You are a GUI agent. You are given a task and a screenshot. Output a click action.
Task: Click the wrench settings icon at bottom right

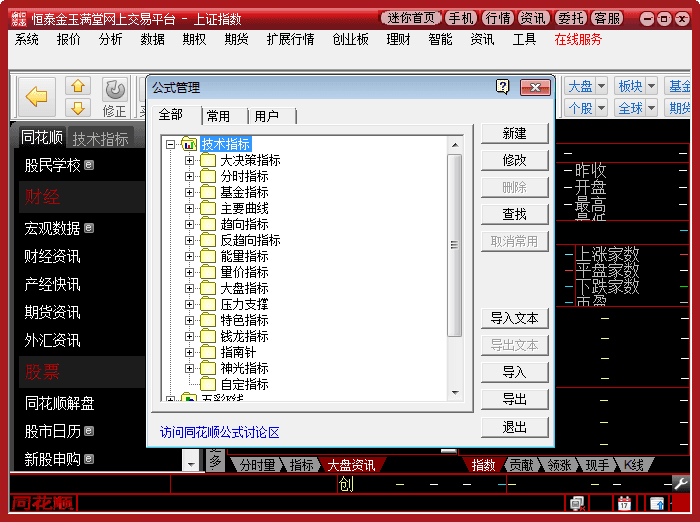coord(681,483)
